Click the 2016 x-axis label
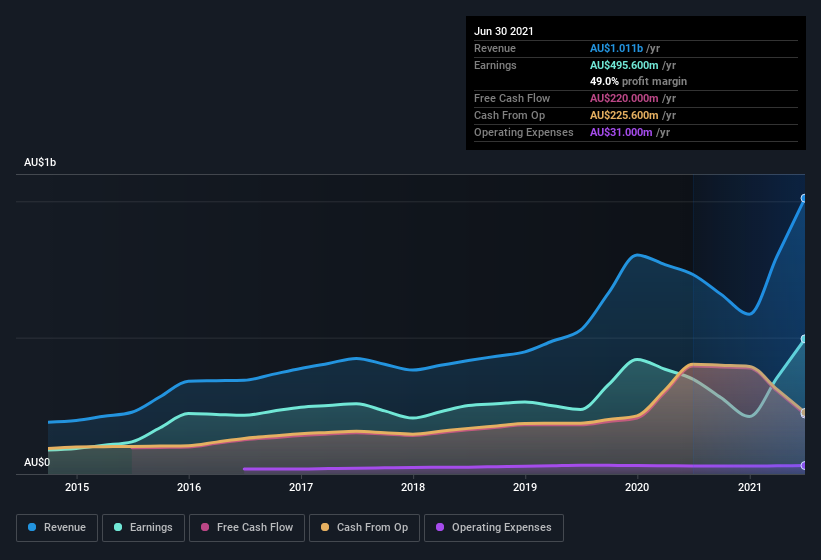821x560 pixels. click(189, 487)
